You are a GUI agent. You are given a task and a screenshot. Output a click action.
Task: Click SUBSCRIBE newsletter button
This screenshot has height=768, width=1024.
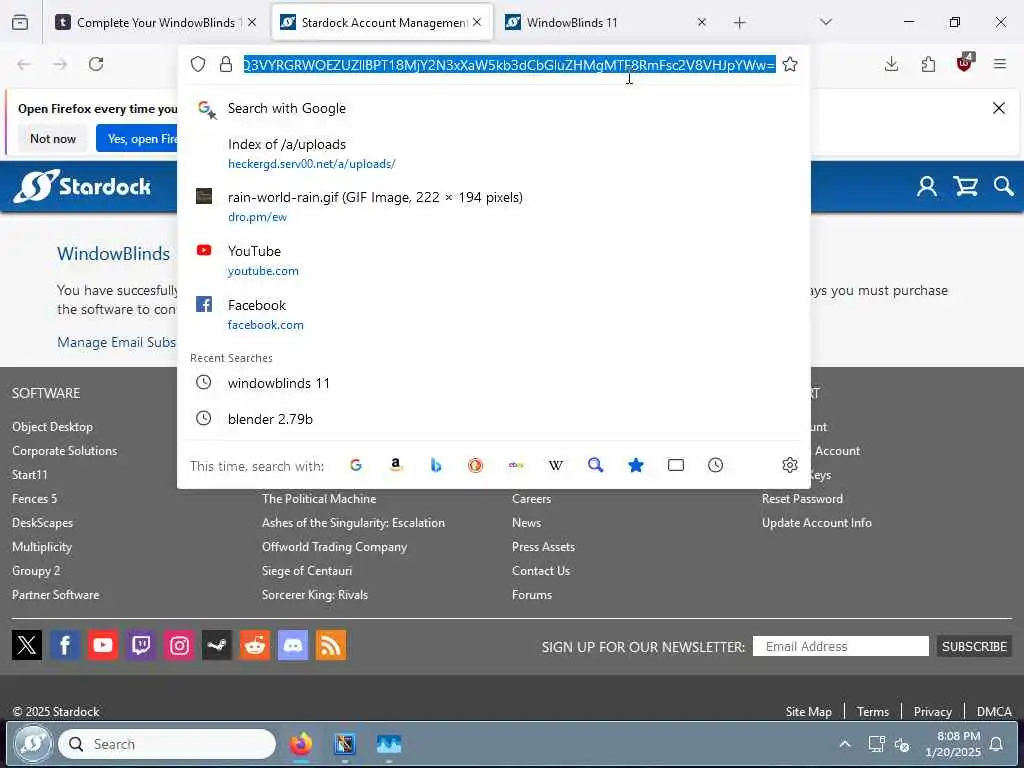(x=974, y=646)
